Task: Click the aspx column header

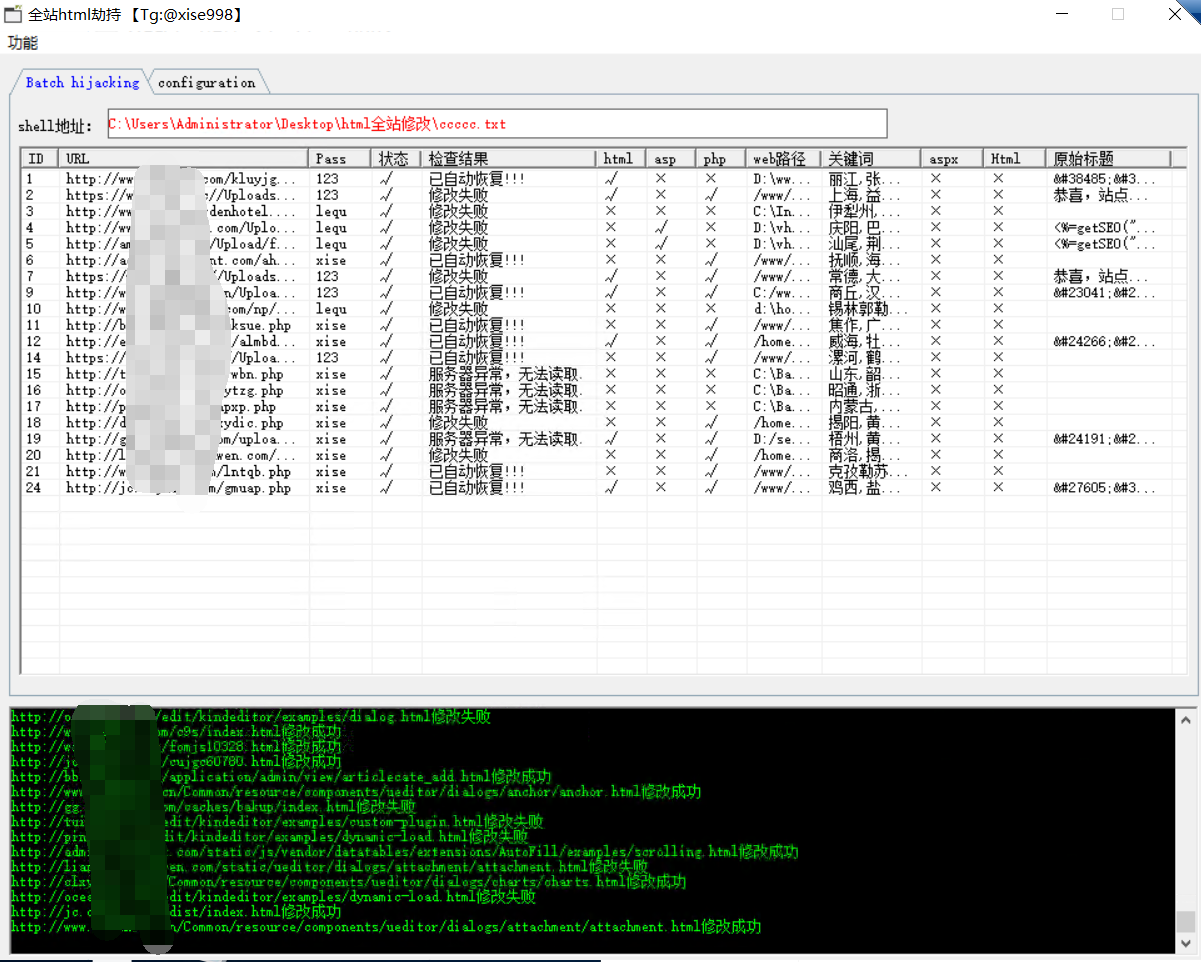Action: [x=951, y=158]
